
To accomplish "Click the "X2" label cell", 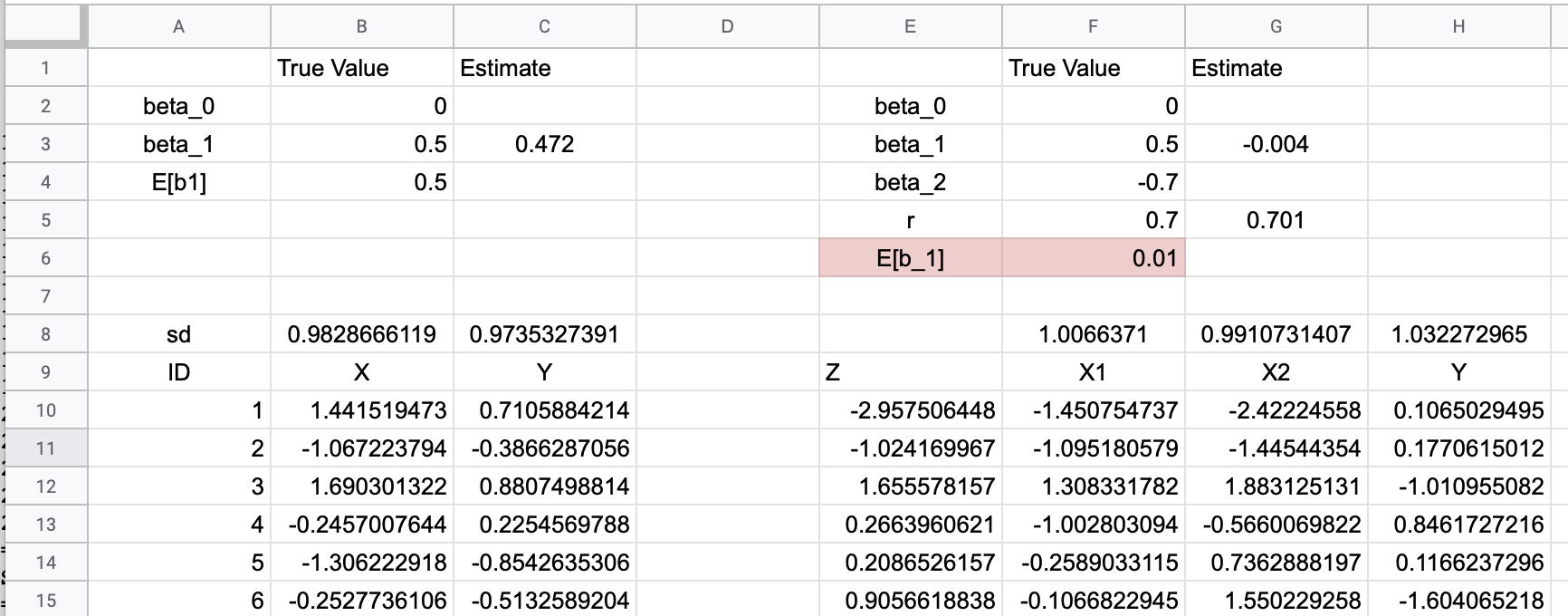I will pyautogui.click(x=1275, y=372).
